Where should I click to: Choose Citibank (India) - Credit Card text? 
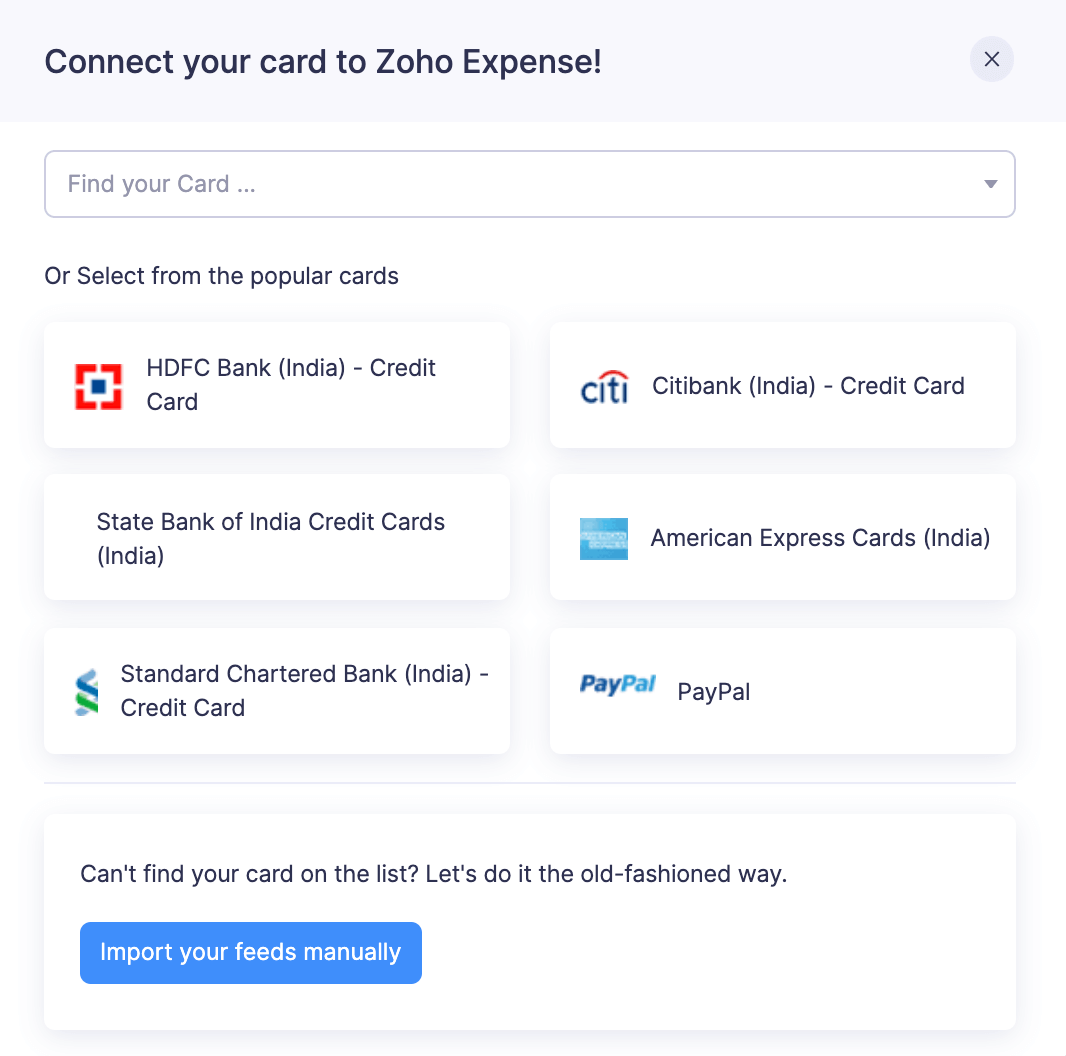[x=808, y=386]
